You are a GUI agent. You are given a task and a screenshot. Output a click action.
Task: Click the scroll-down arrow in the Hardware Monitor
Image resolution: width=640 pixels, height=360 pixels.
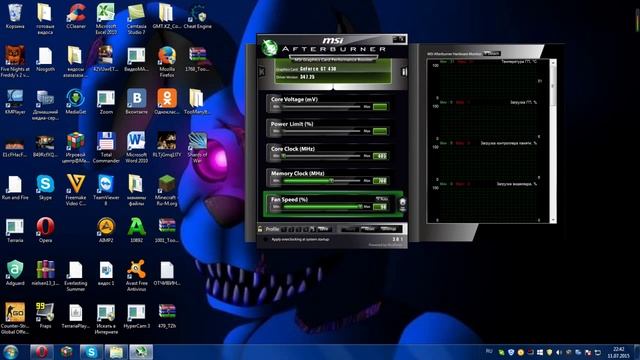pyautogui.click(x=553, y=220)
